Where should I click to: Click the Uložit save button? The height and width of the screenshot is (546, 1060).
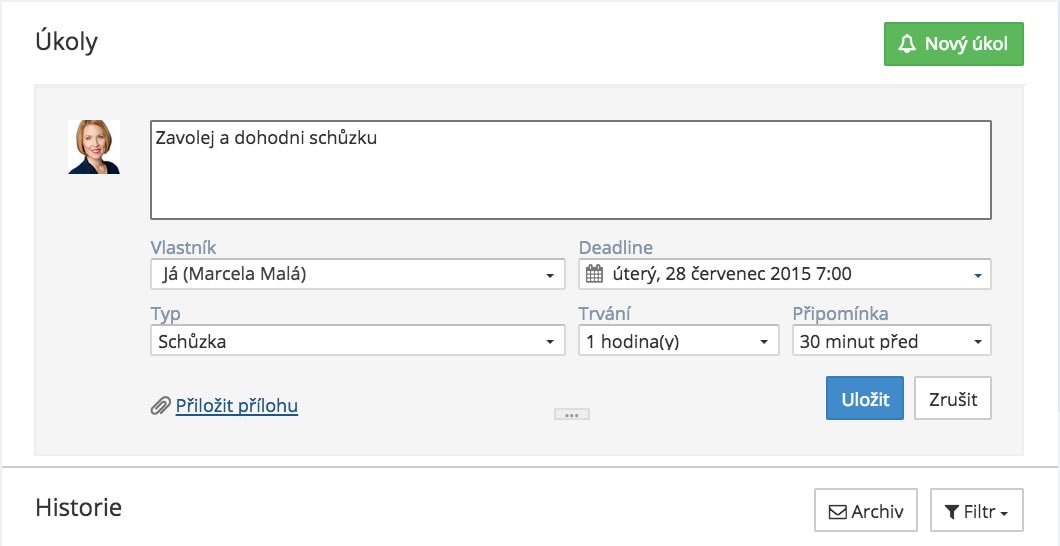click(865, 398)
